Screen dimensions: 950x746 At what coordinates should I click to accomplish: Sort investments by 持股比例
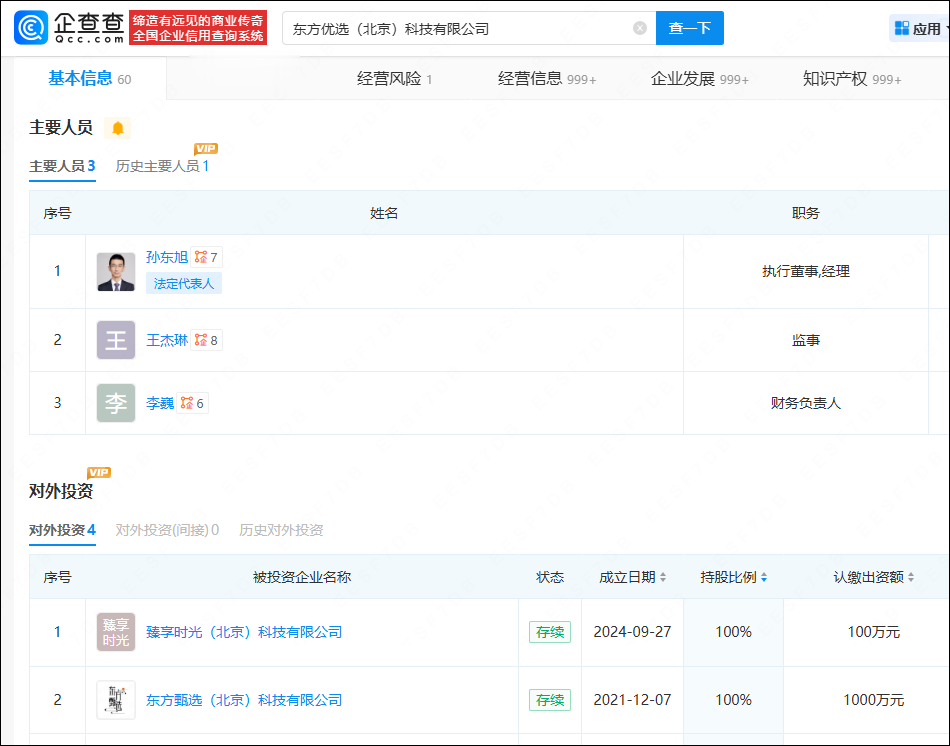pyautogui.click(x=764, y=577)
